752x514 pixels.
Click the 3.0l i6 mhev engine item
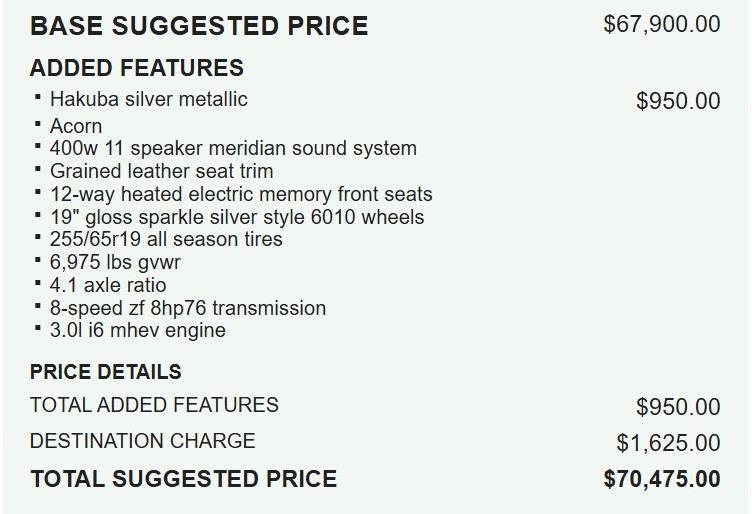(x=138, y=330)
